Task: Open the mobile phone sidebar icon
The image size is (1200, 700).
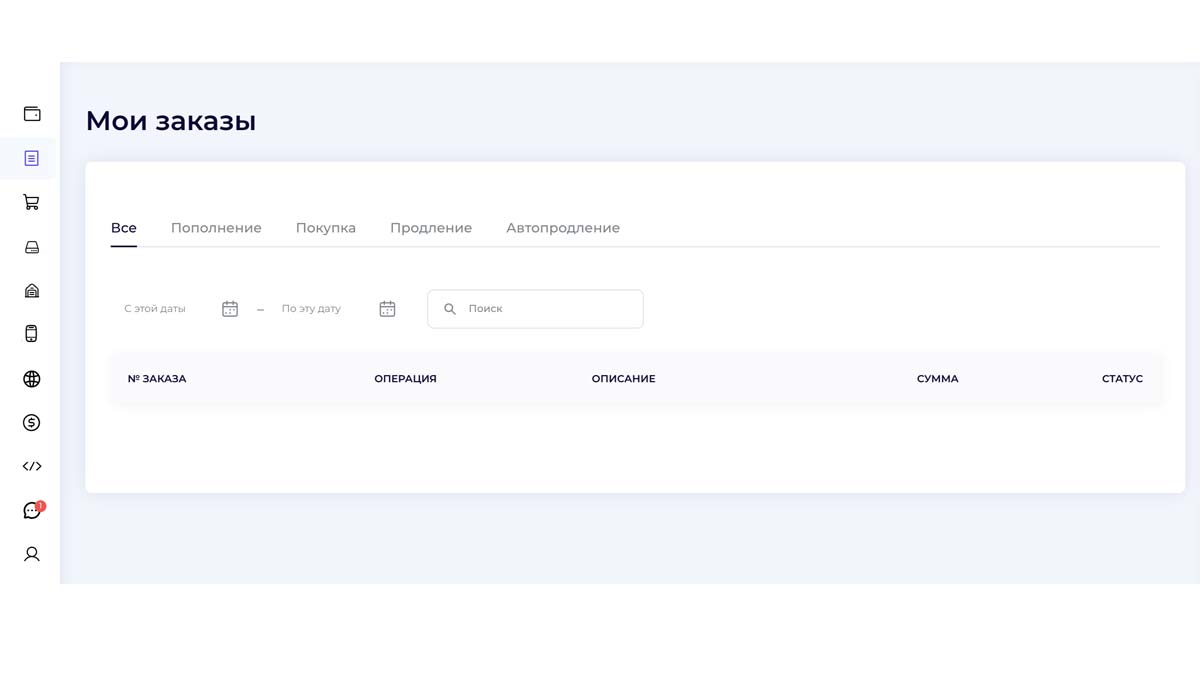Action: (32, 334)
